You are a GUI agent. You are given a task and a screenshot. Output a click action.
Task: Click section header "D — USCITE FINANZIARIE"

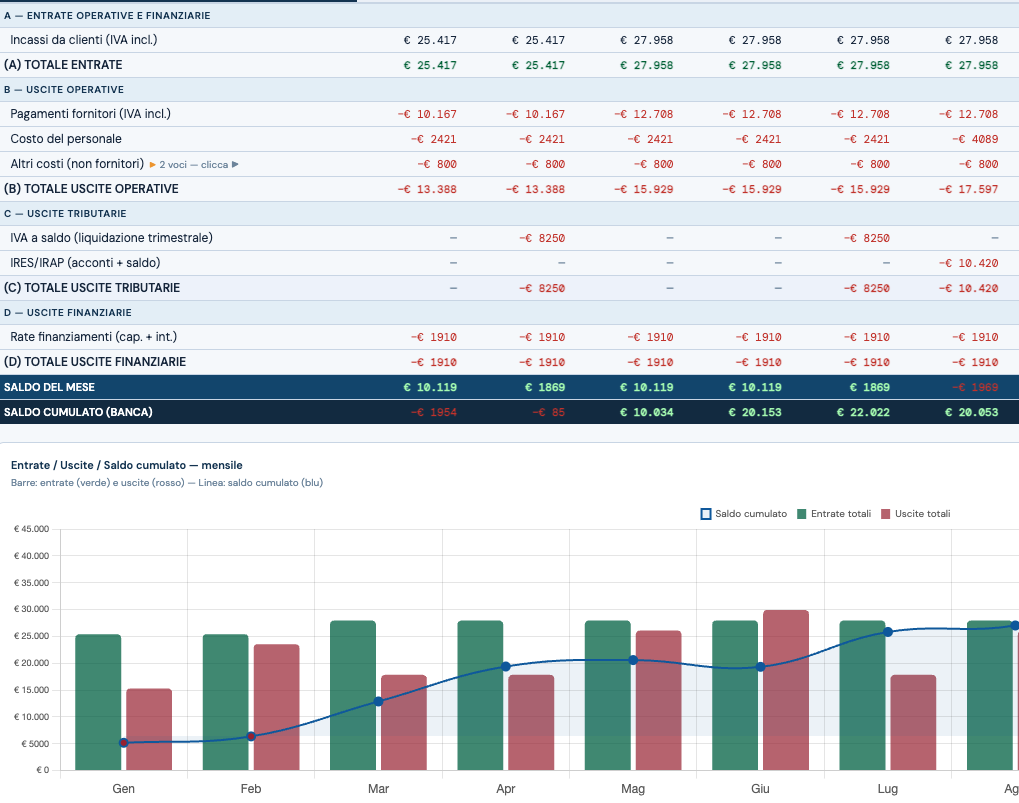pyautogui.click(x=68, y=312)
